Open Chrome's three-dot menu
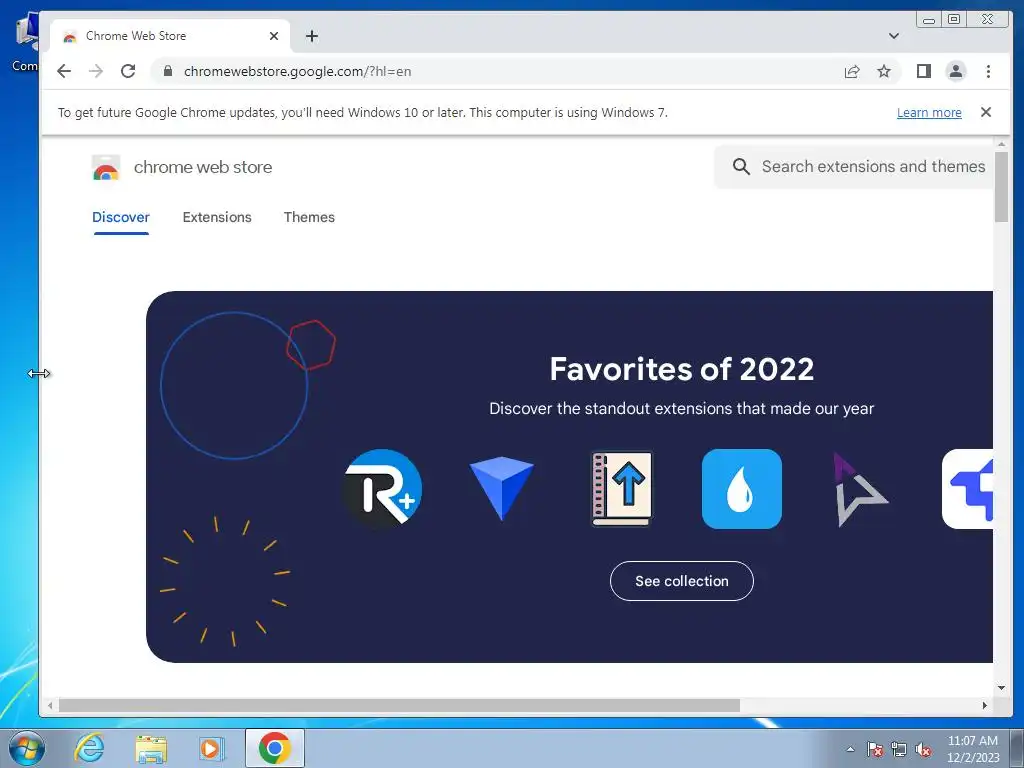This screenshot has height=768, width=1024. [x=988, y=71]
